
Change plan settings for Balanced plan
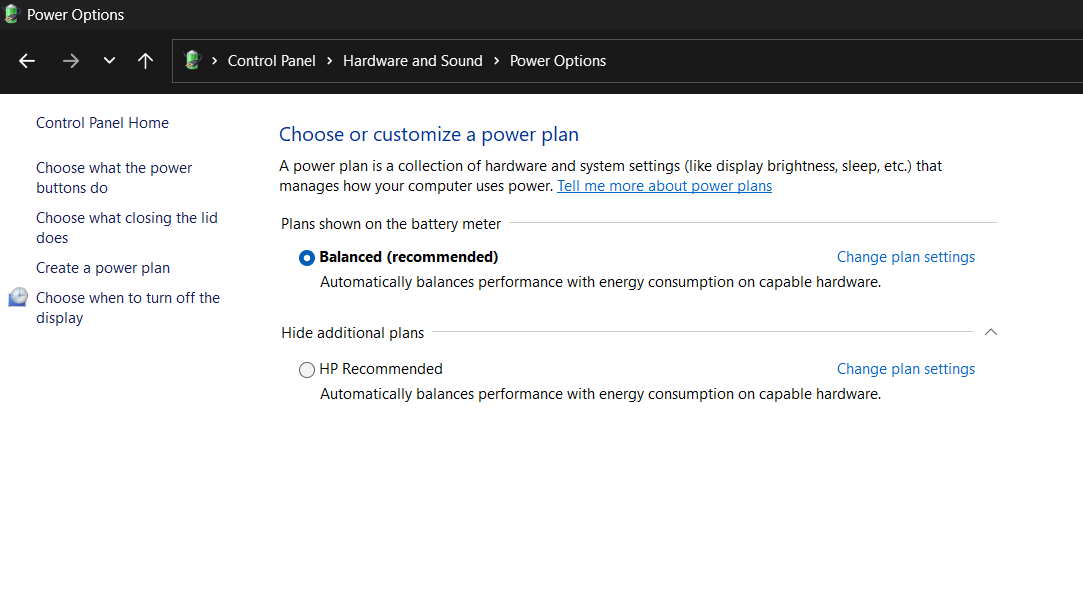coord(905,257)
